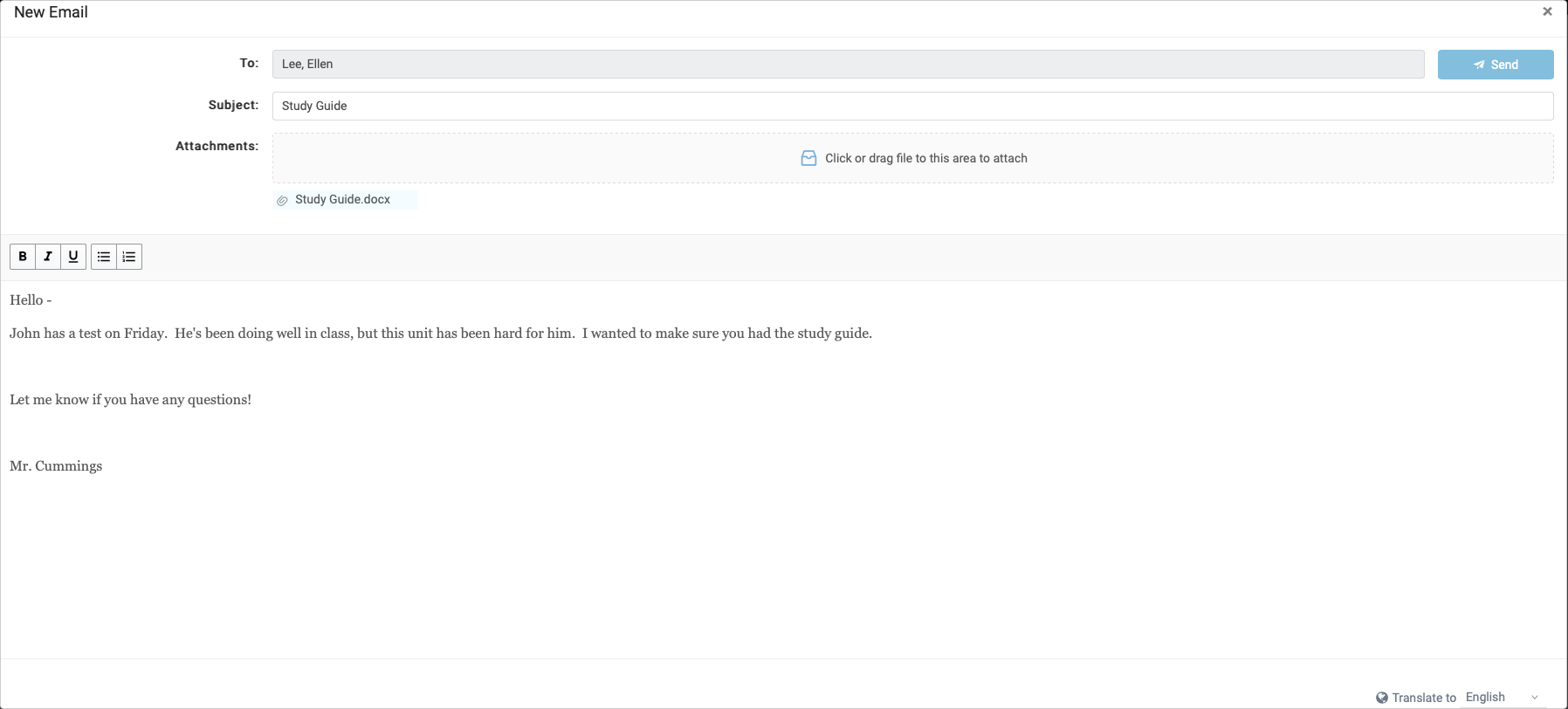Click the 'Mr. Cummings' signature

click(x=56, y=465)
